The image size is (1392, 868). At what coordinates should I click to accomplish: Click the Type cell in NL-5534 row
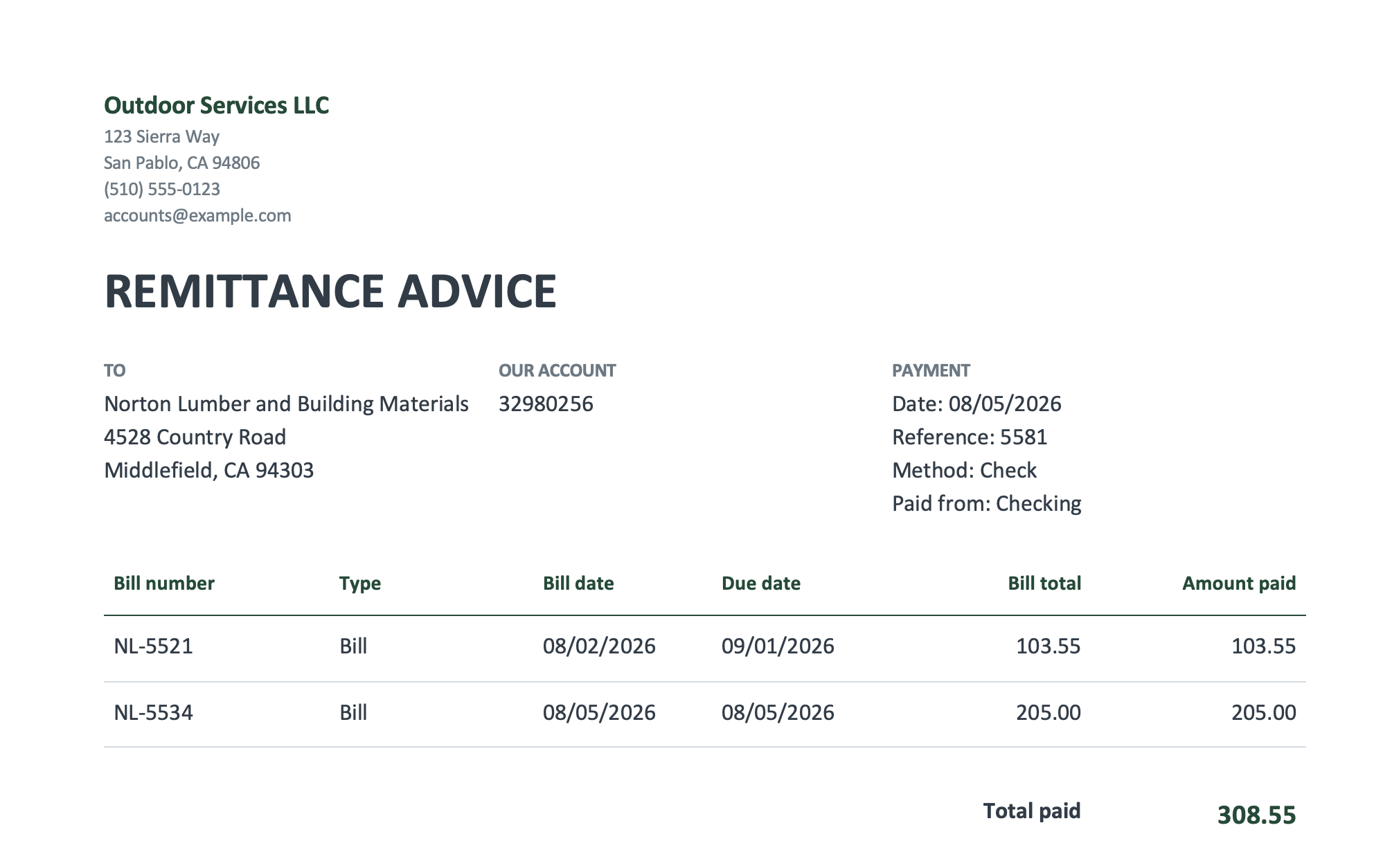coord(353,712)
